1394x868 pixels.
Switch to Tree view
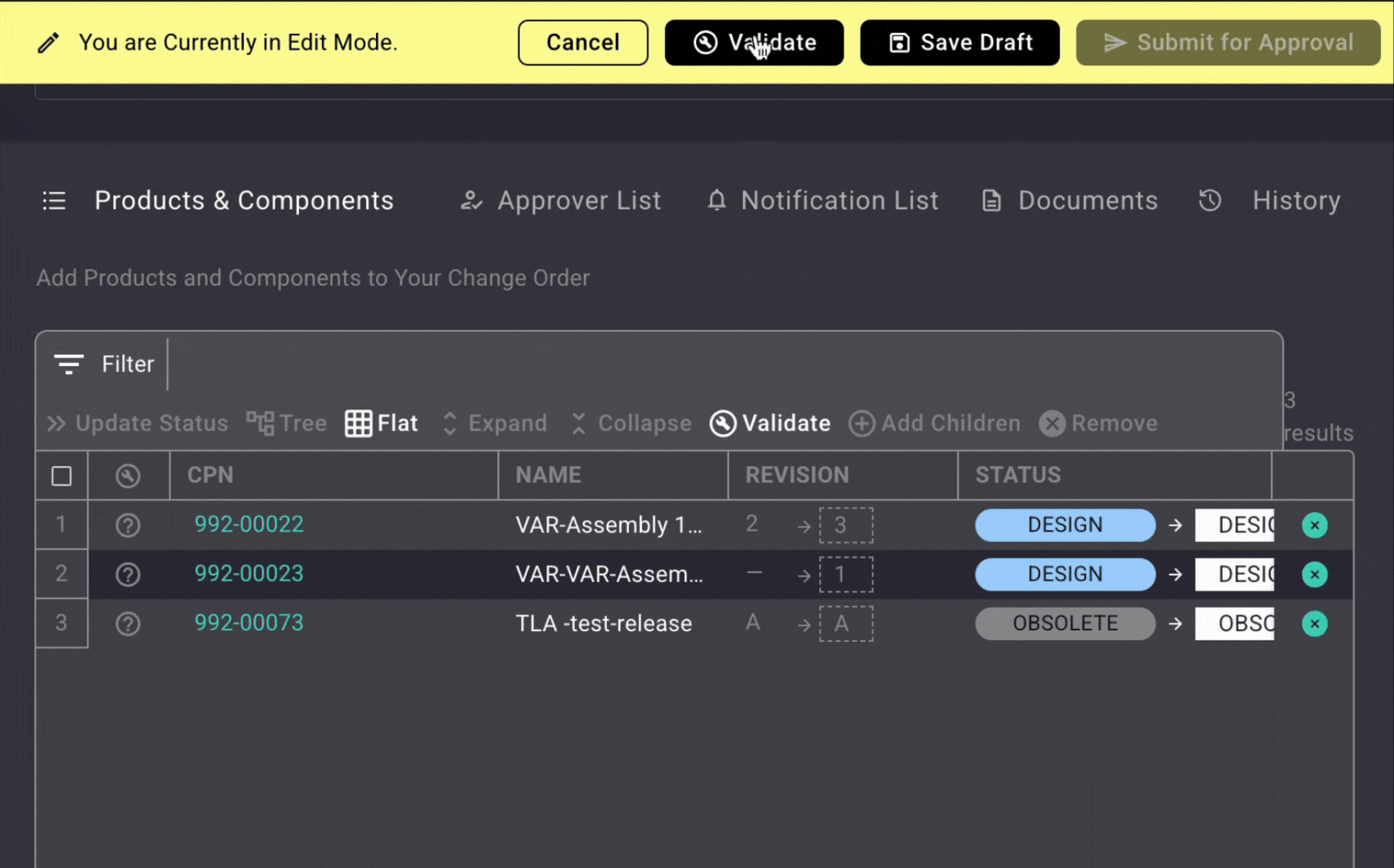click(x=287, y=423)
